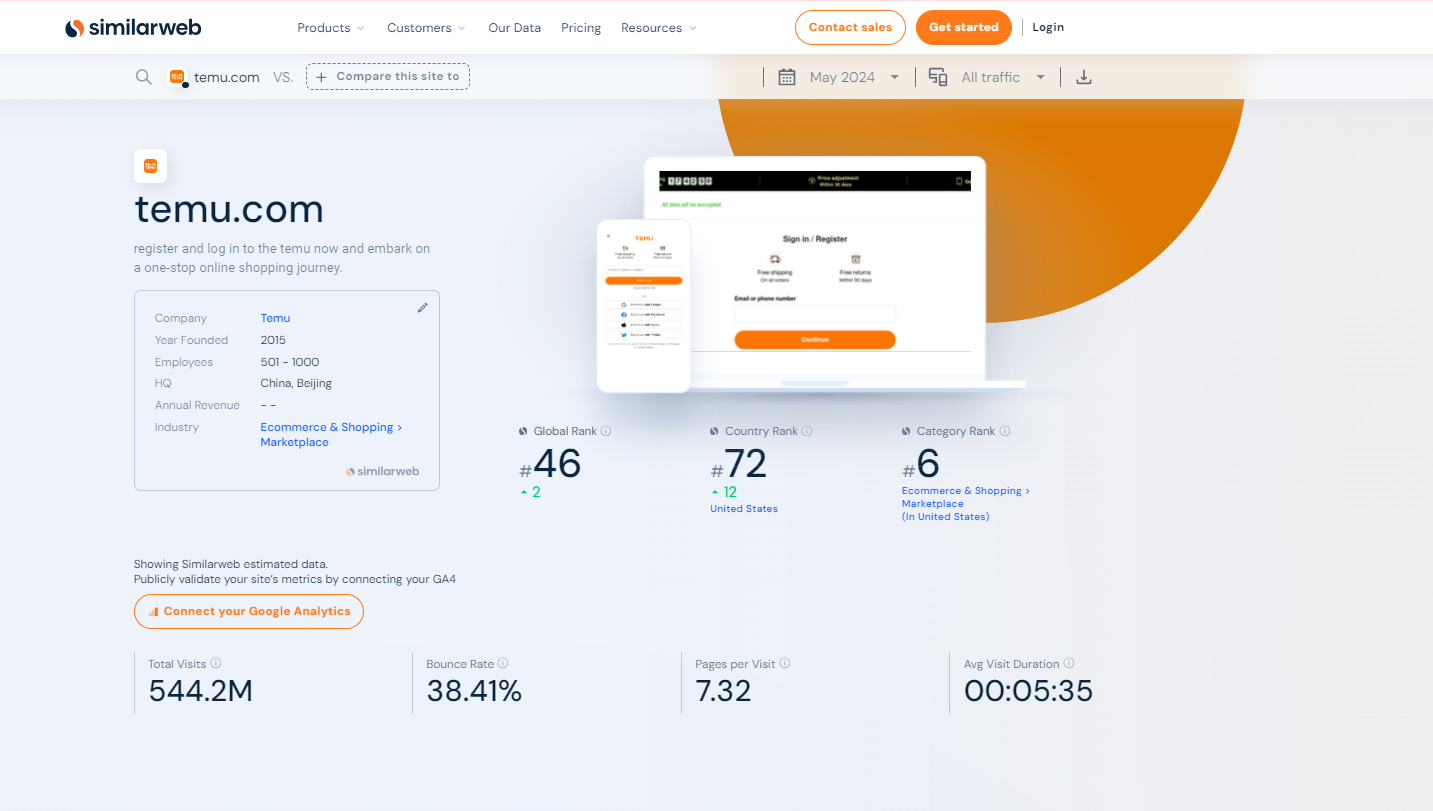Click the calendar icon beside May 2024

coord(787,77)
